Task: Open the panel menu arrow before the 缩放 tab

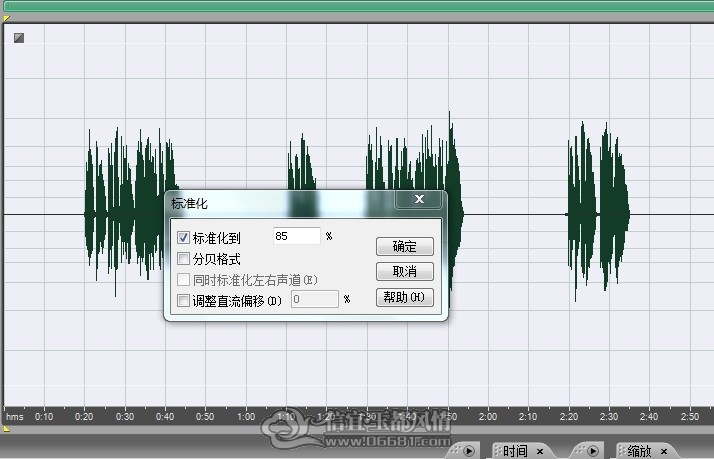Action: 592,451
